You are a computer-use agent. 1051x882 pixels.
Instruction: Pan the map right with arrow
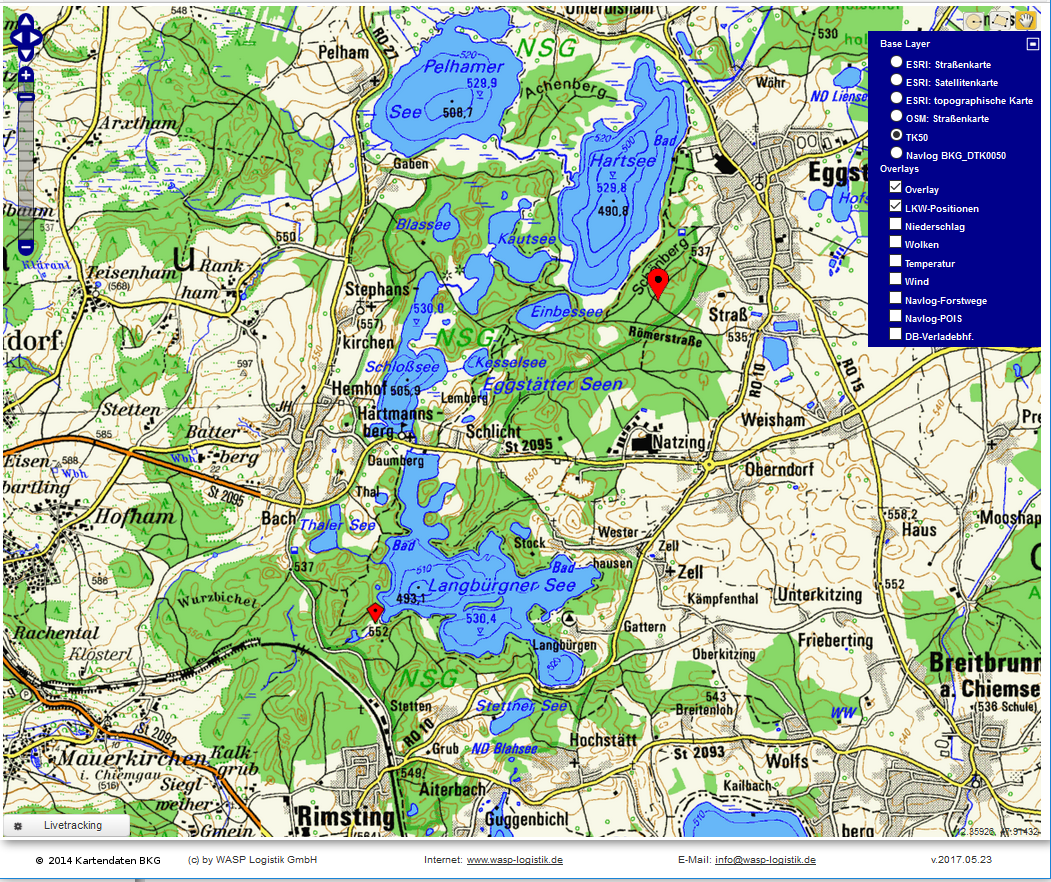coord(37,38)
